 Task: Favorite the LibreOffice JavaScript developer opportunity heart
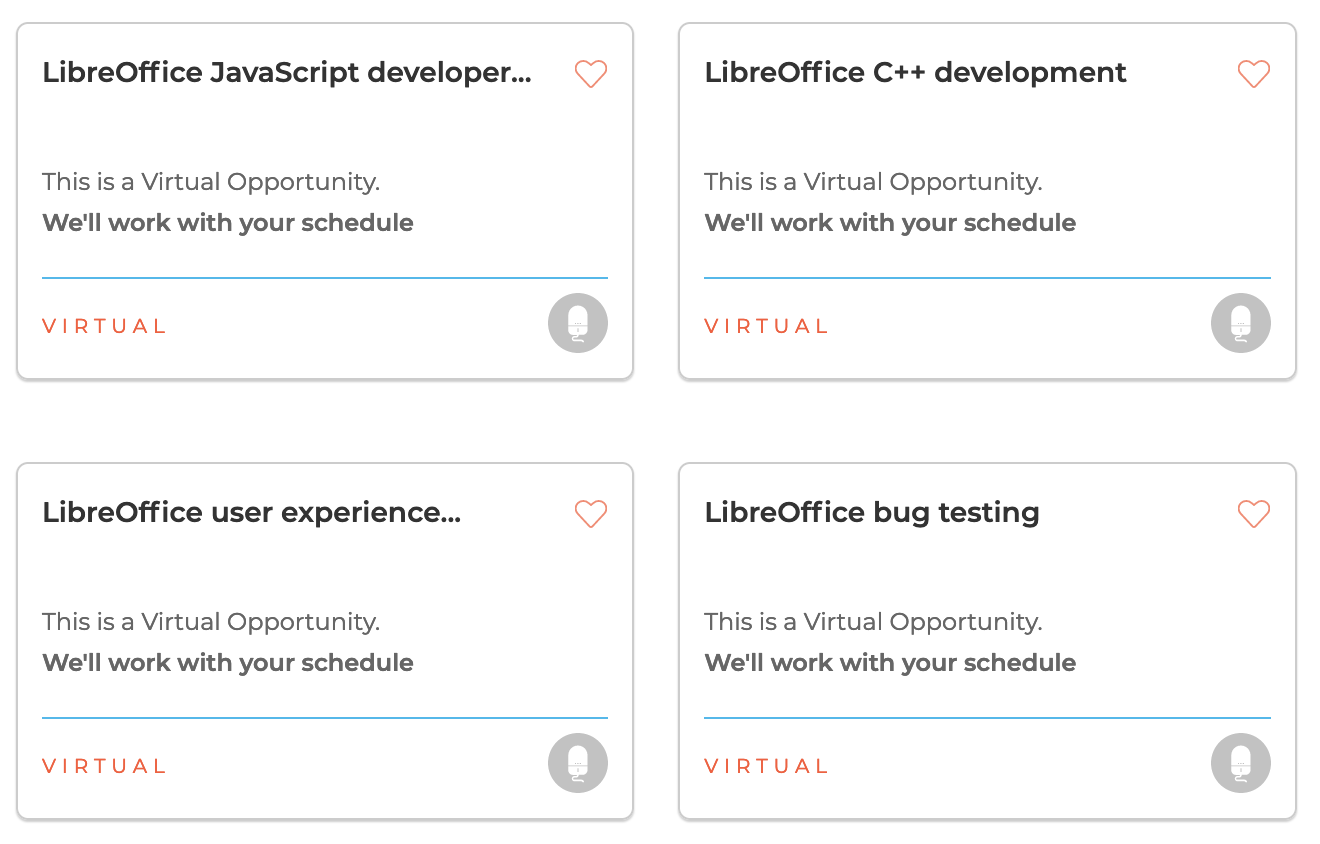591,74
